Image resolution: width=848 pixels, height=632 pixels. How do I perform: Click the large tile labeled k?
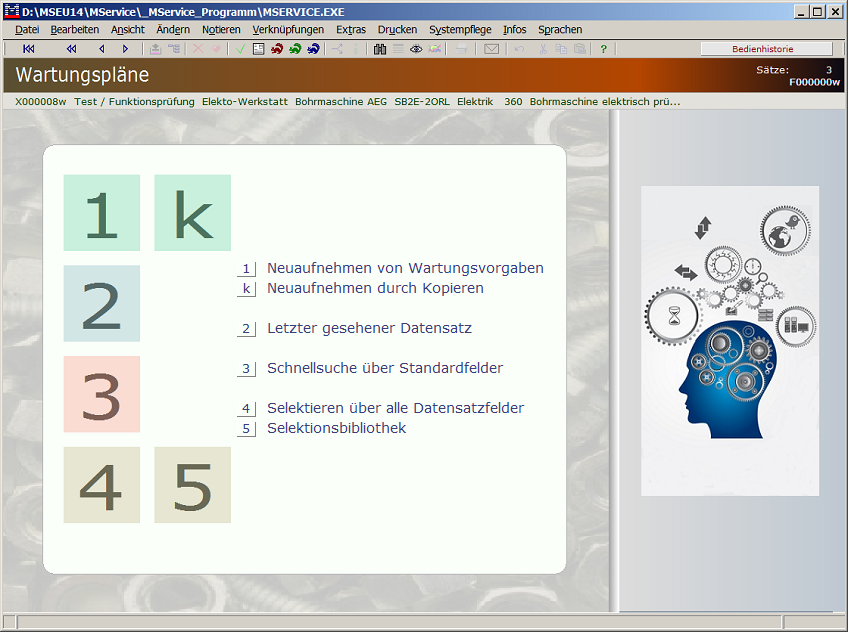(x=192, y=213)
